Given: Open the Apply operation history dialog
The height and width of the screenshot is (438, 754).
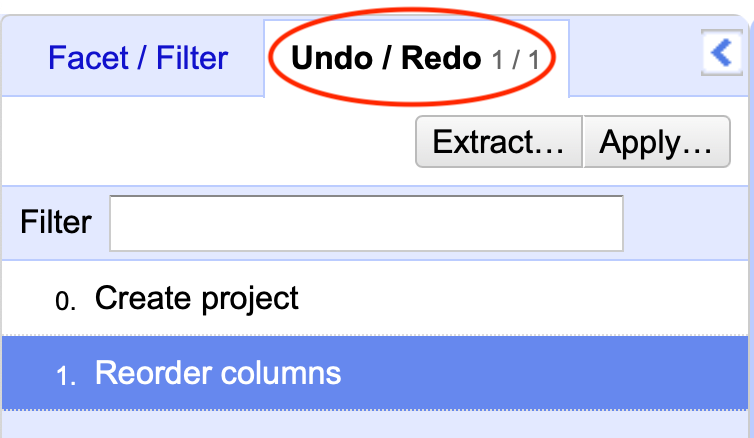Looking at the screenshot, I should pyautogui.click(x=656, y=143).
